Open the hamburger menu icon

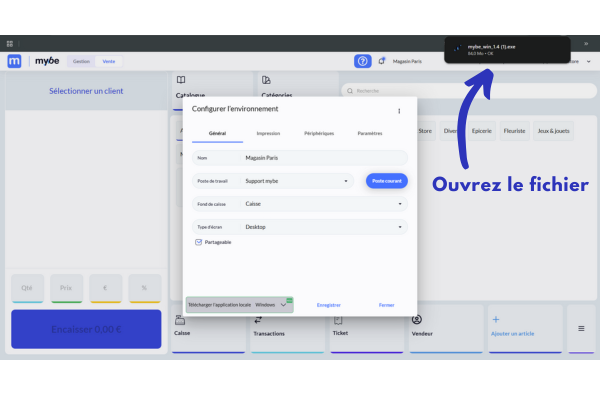click(581, 328)
